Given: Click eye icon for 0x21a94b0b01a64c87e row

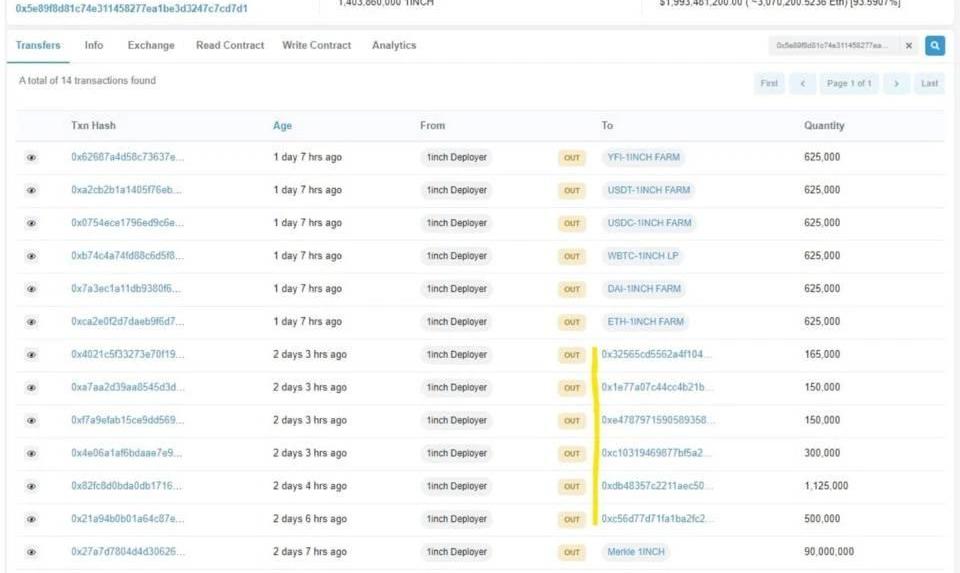Looking at the screenshot, I should [31, 519].
